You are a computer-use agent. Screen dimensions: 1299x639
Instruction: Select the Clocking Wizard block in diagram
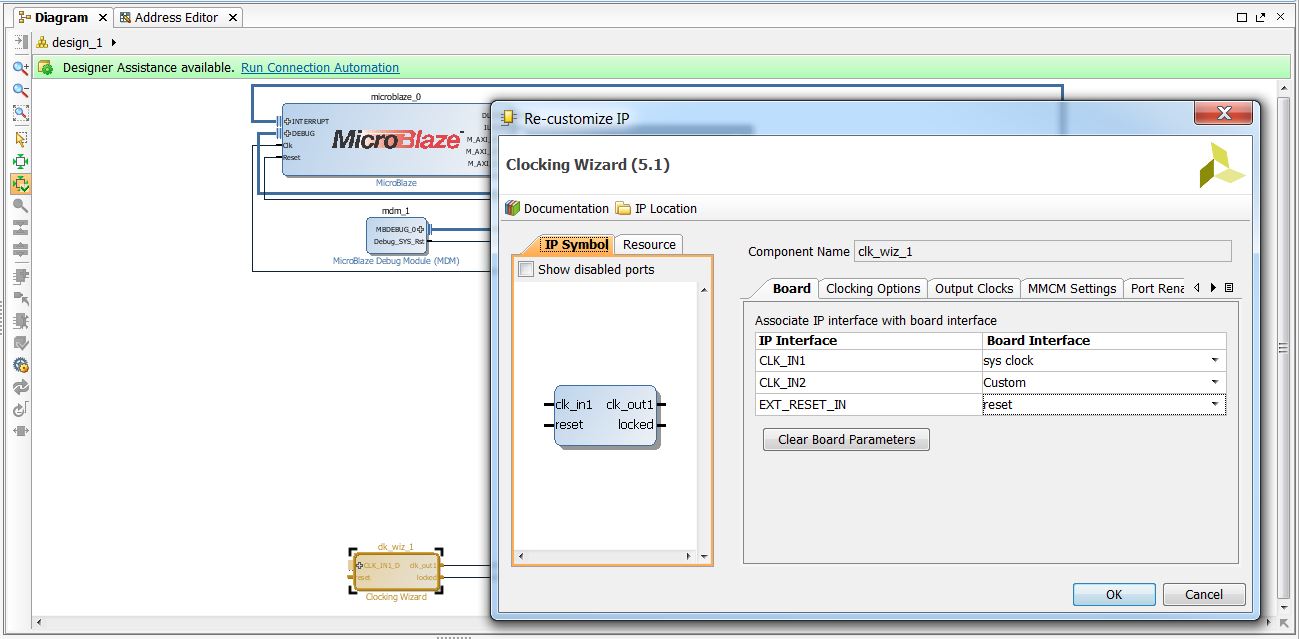[x=395, y=571]
